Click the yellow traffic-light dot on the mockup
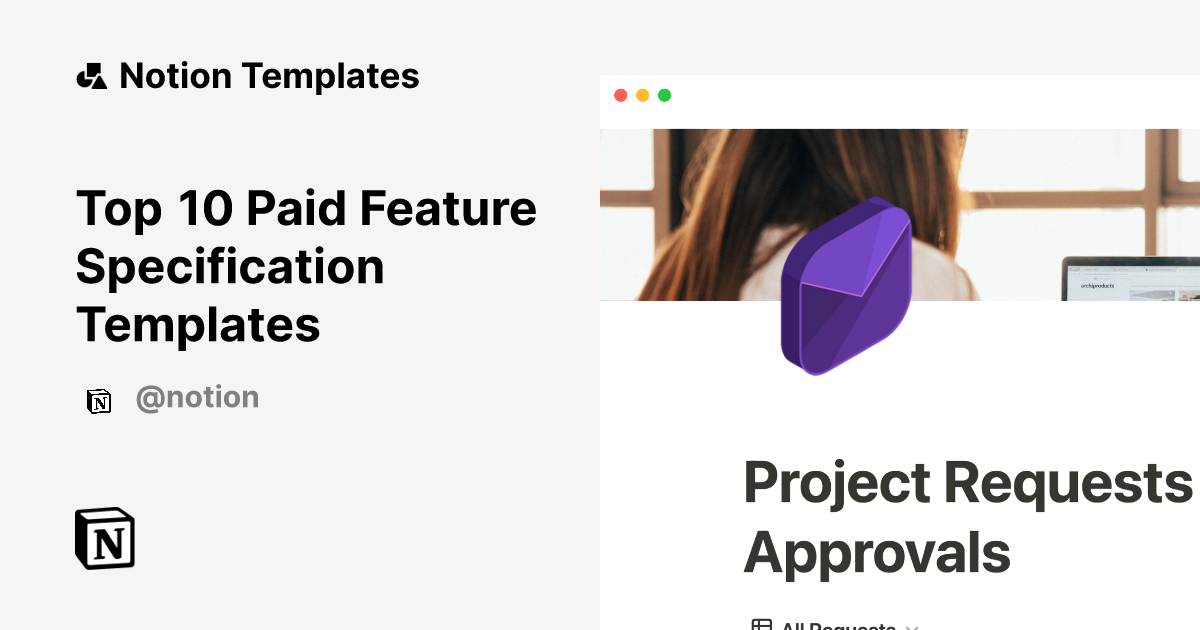This screenshot has height=630, width=1200. [643, 95]
